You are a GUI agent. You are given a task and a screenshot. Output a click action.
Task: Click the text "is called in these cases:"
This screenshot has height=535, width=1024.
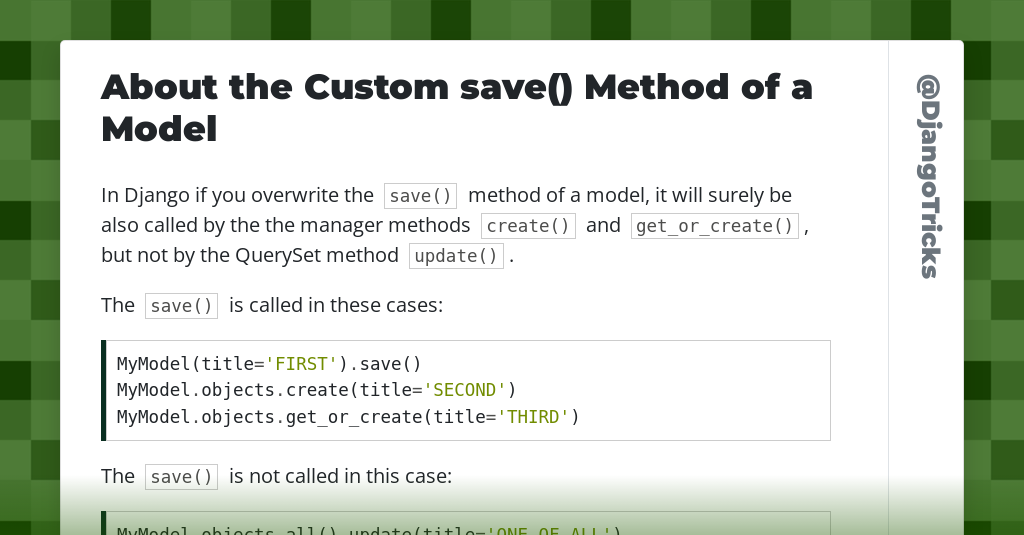[336, 305]
